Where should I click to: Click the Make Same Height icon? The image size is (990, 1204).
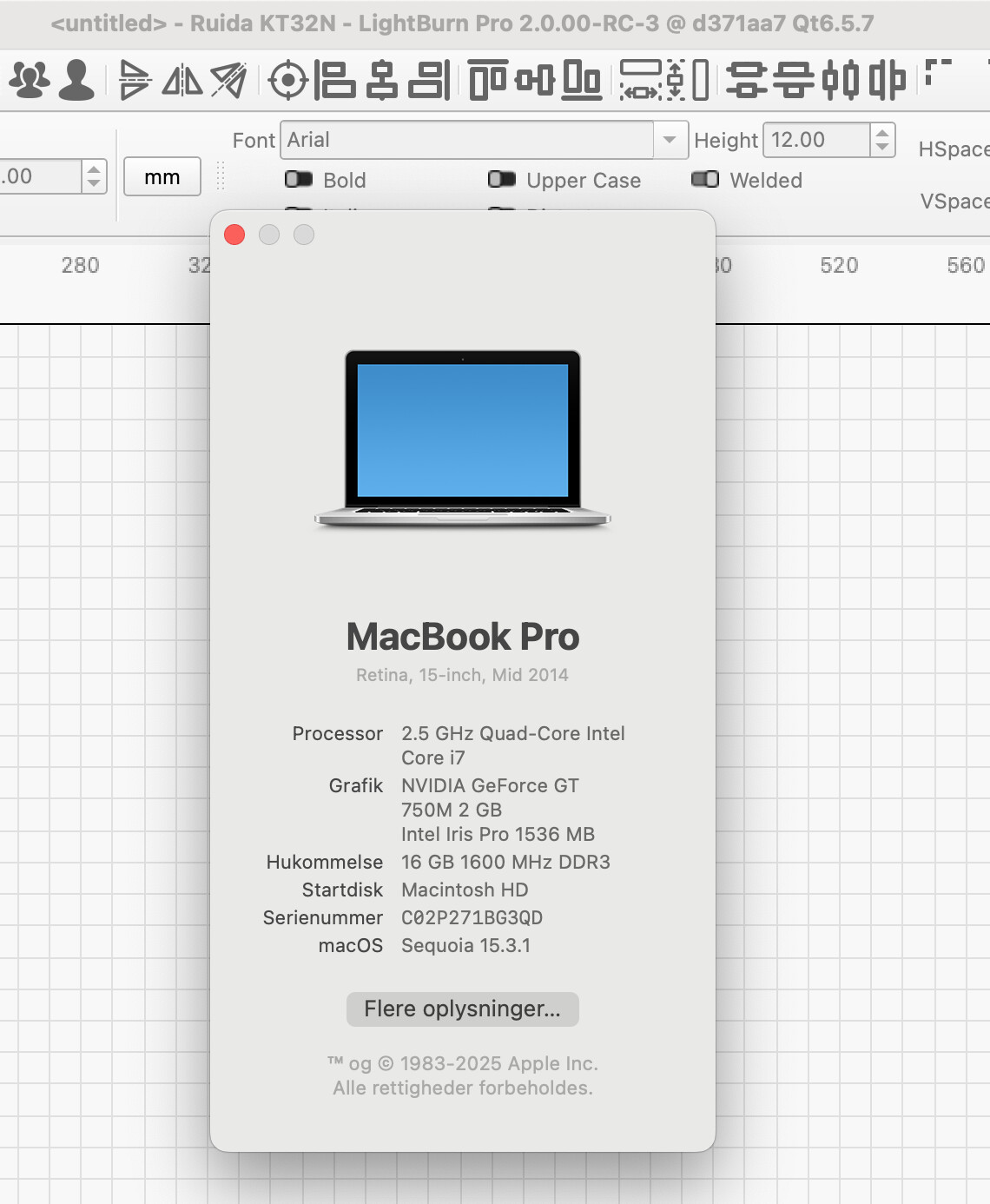point(689,81)
